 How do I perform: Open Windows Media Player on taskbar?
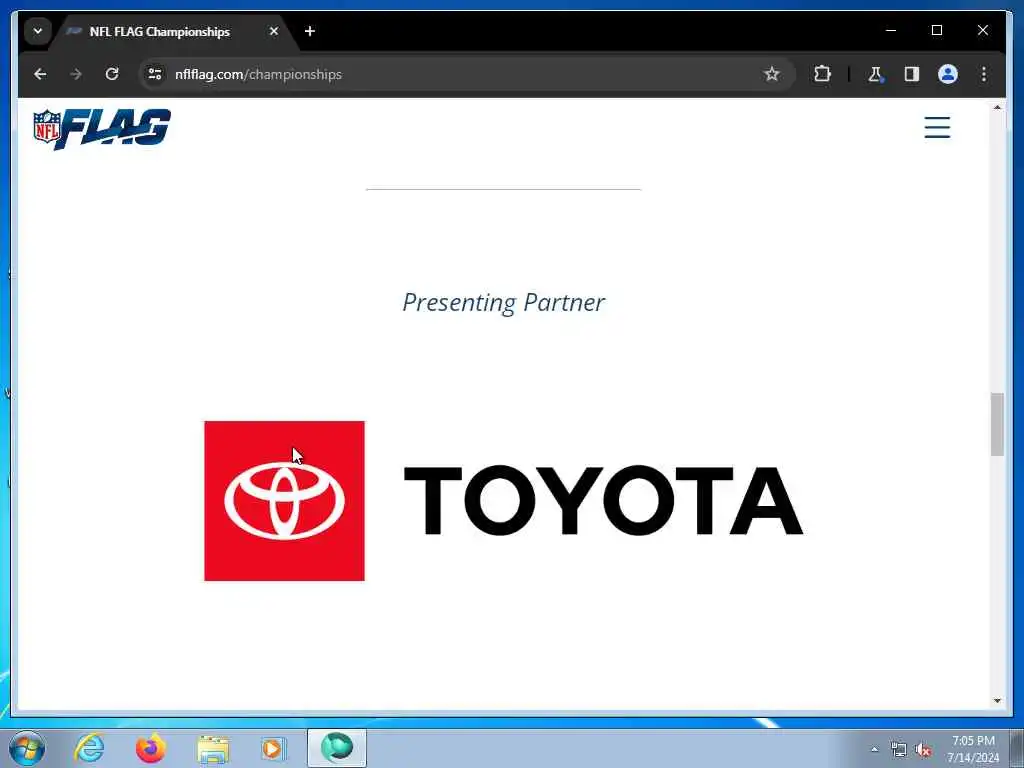pos(273,748)
